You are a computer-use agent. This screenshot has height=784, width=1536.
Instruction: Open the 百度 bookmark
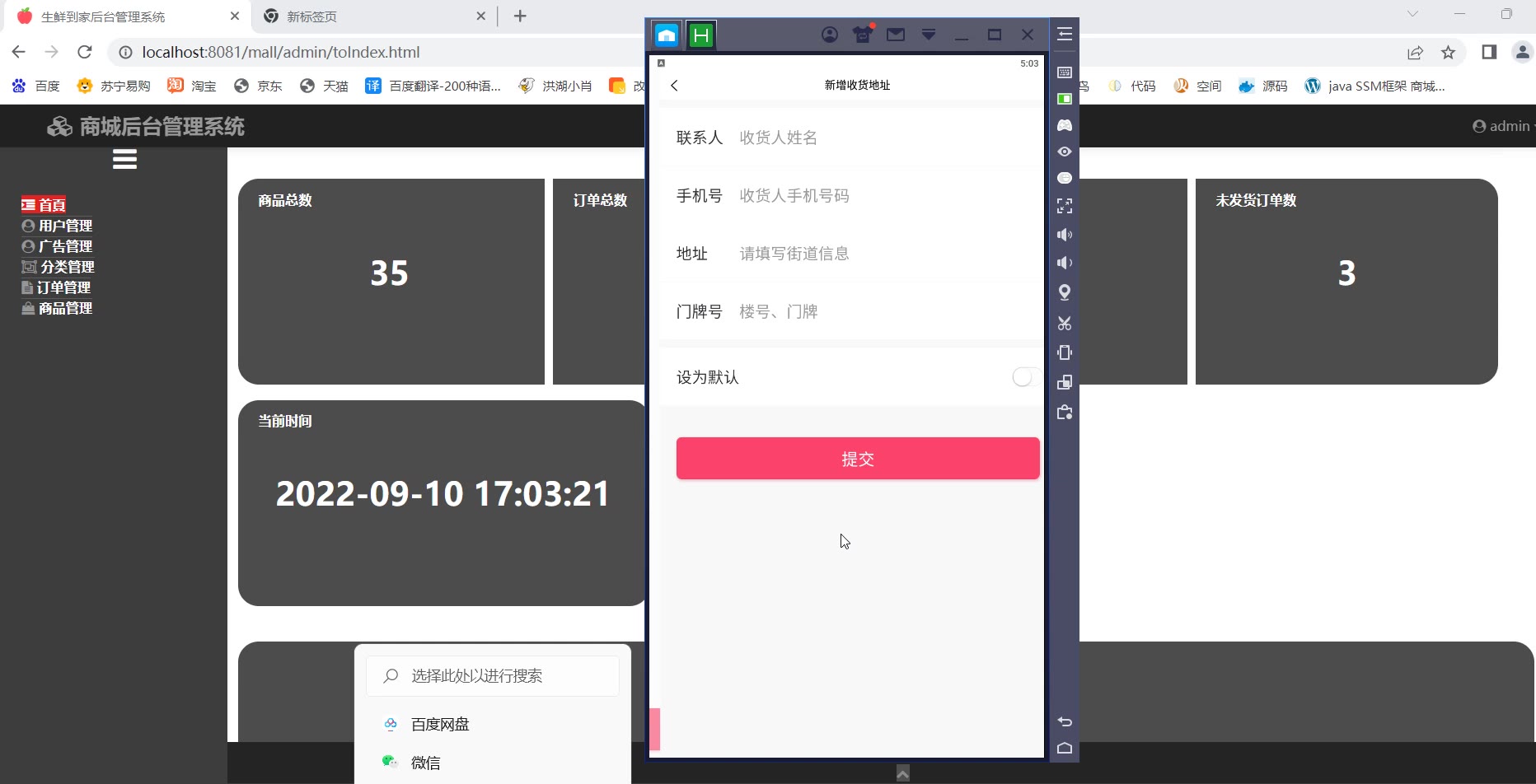click(x=36, y=86)
